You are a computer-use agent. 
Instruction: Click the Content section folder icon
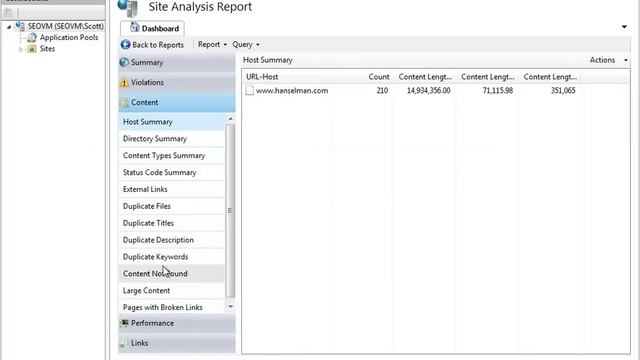point(124,102)
